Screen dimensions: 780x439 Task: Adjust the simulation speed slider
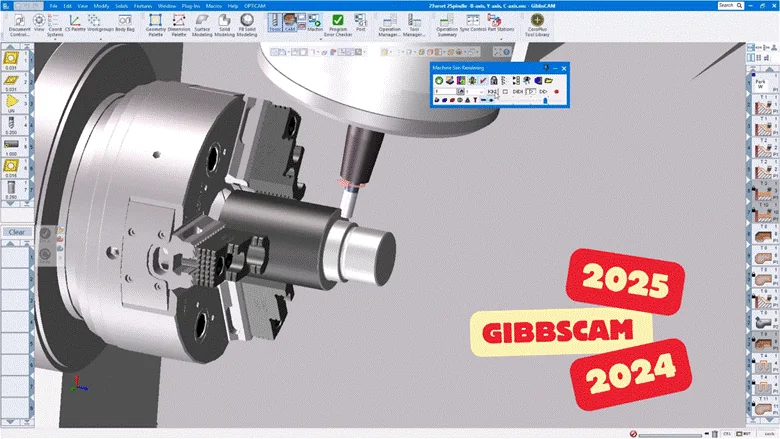coord(545,100)
